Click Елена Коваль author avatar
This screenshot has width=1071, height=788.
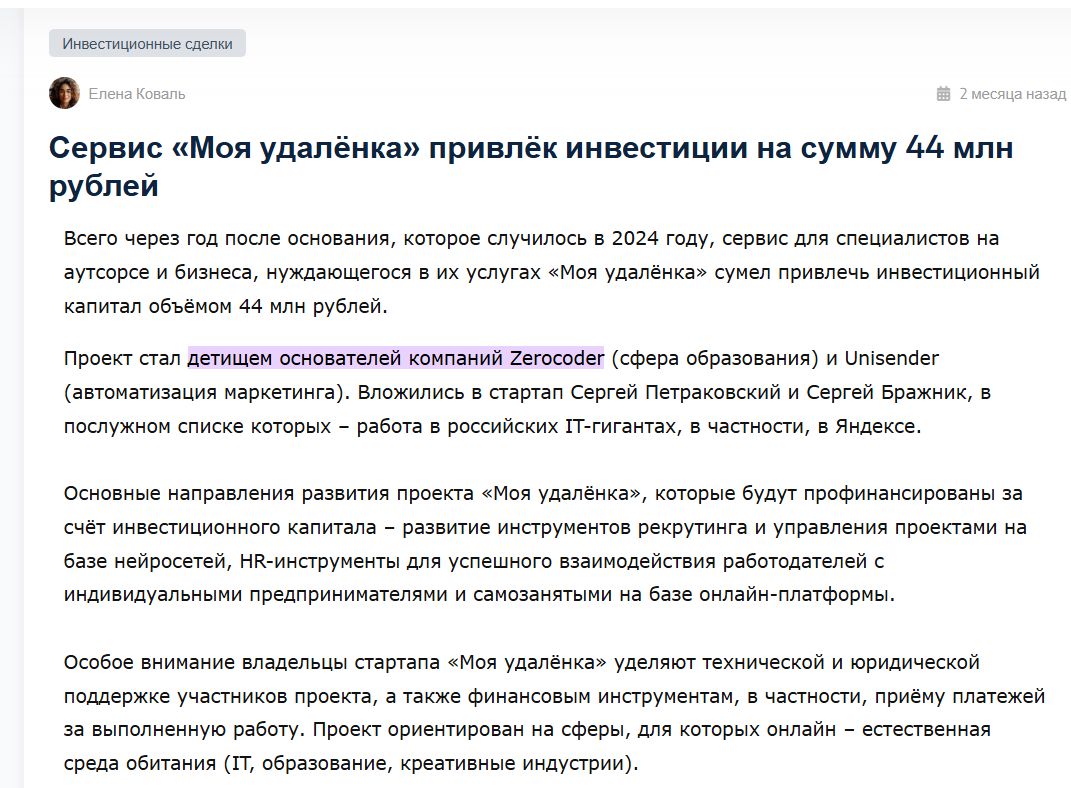[64, 93]
